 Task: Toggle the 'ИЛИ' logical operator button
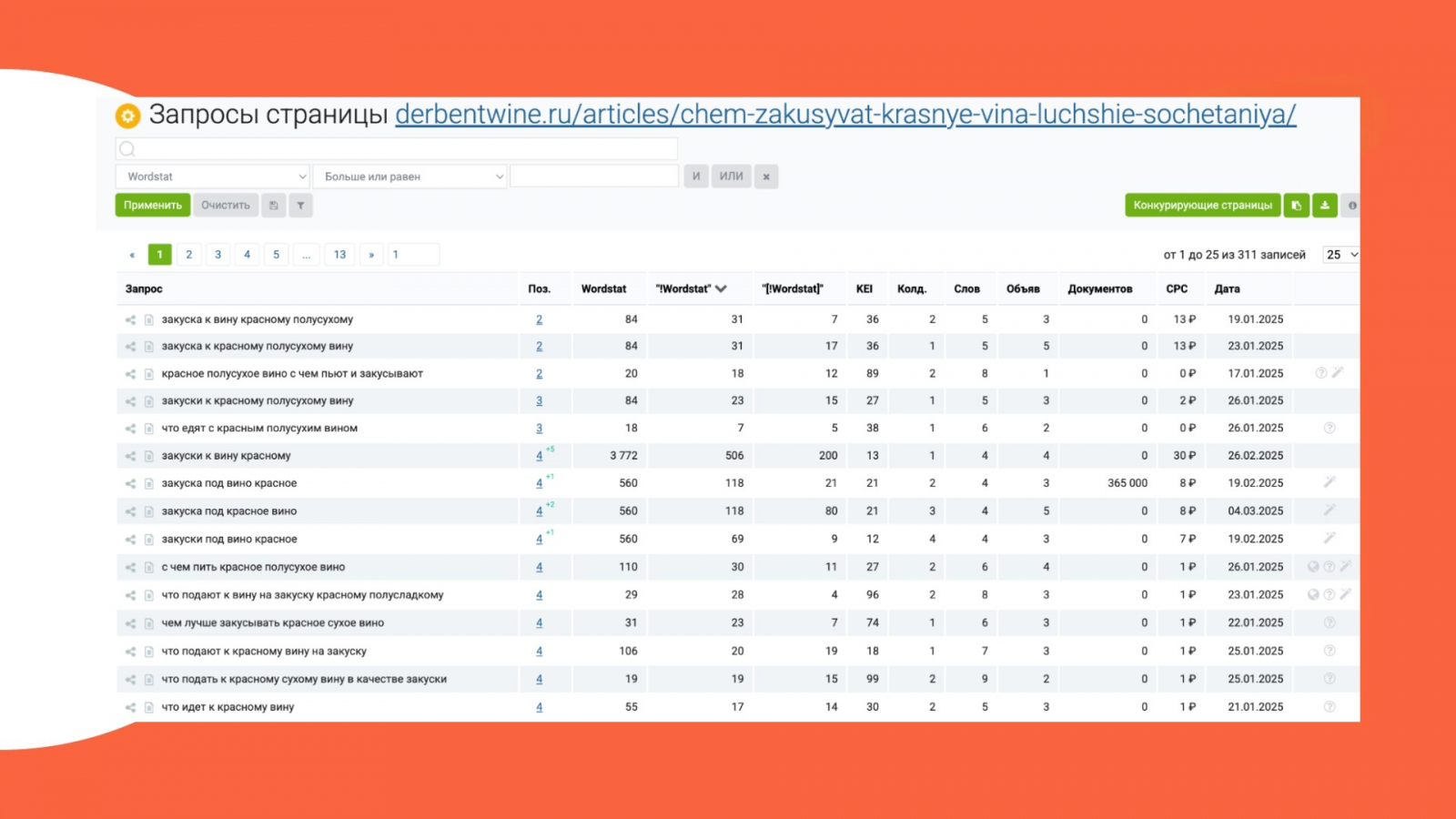[x=732, y=177]
